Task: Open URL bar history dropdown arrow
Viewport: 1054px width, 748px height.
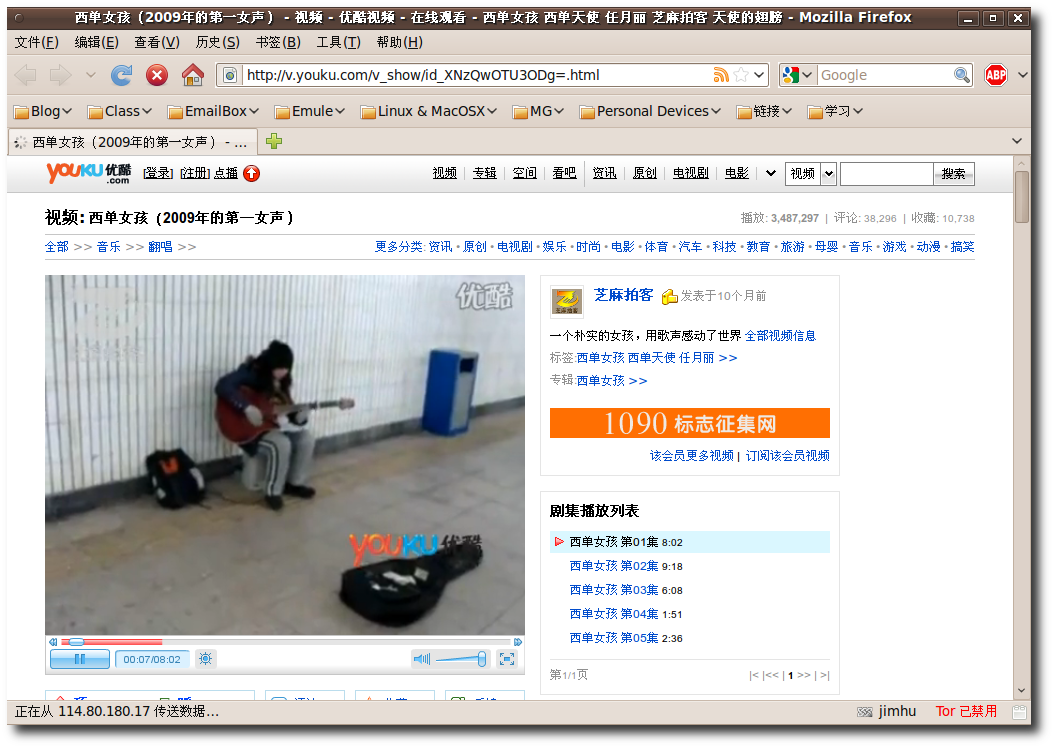Action: (x=759, y=75)
